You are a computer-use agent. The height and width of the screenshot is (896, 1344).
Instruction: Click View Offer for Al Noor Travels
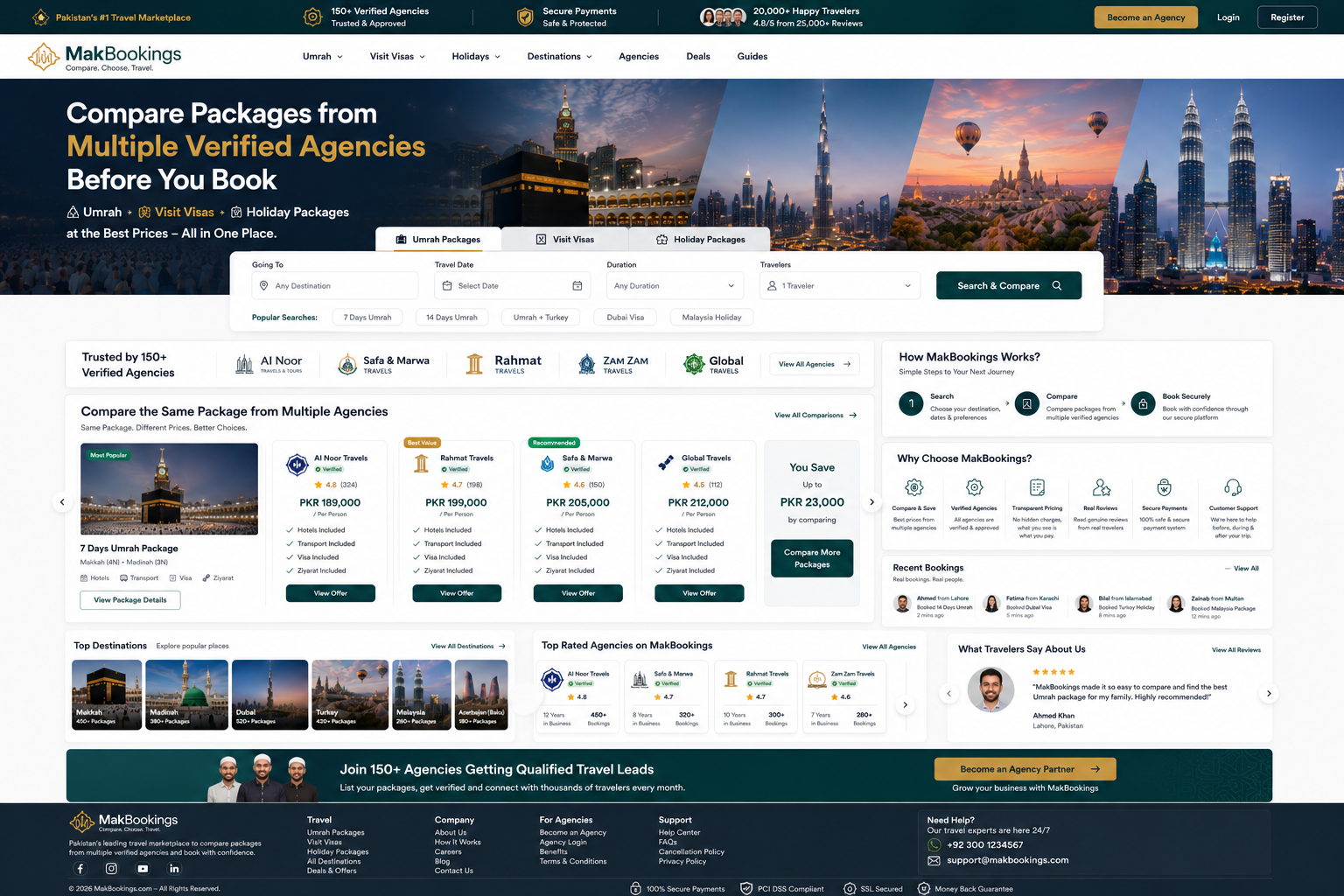pyautogui.click(x=331, y=593)
